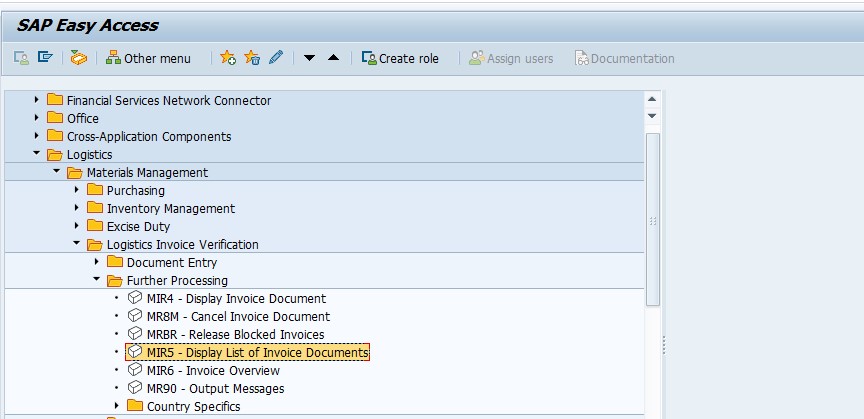Click Country Specifics tree label

(193, 407)
